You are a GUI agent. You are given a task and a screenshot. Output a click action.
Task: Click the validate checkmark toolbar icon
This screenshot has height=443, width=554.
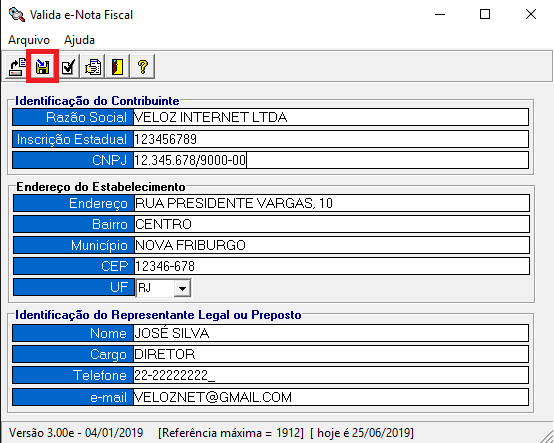(68, 66)
